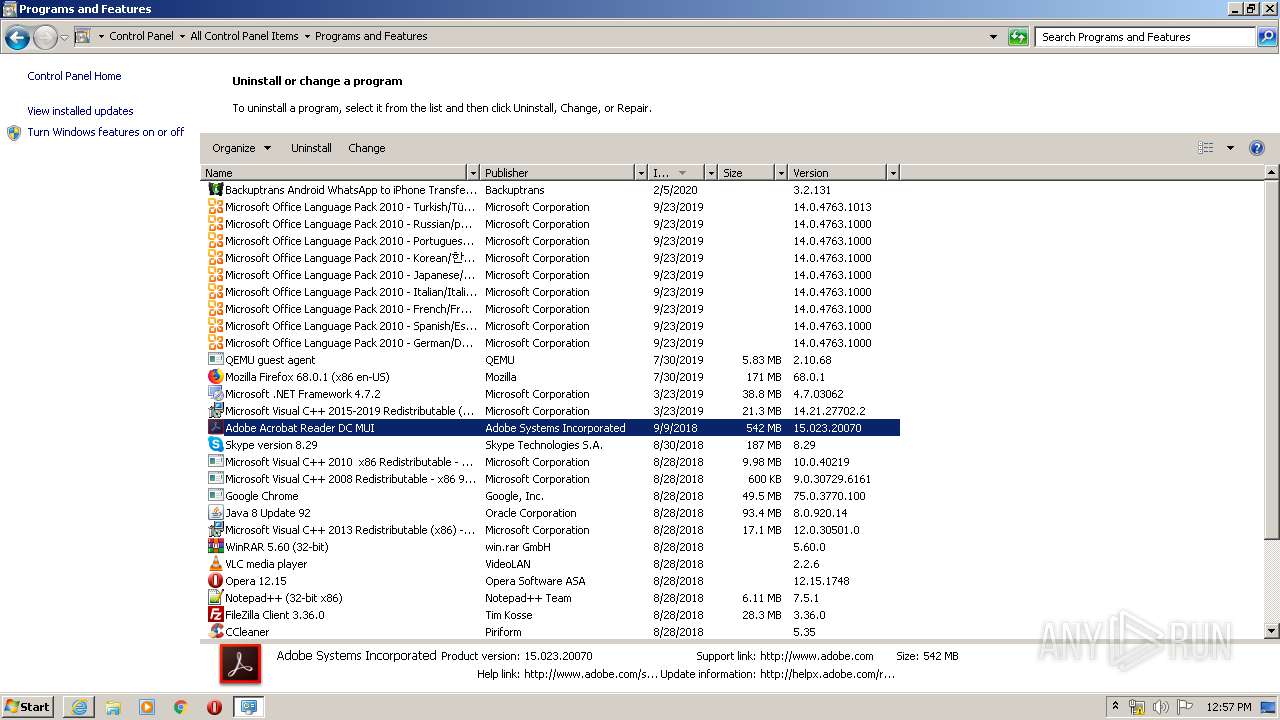1280x720 pixels.
Task: Click the Backuptrans Android WhatsApp program icon
Action: 215,190
